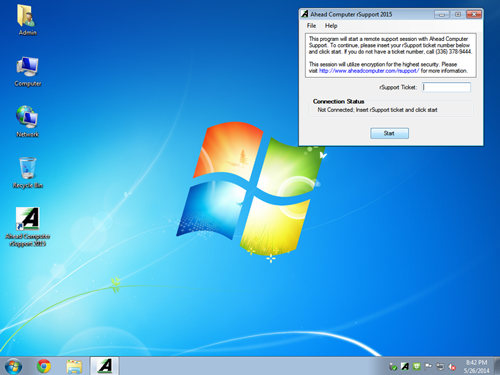
Task: Open Windows Explorer from the taskbar
Action: [x=74, y=366]
